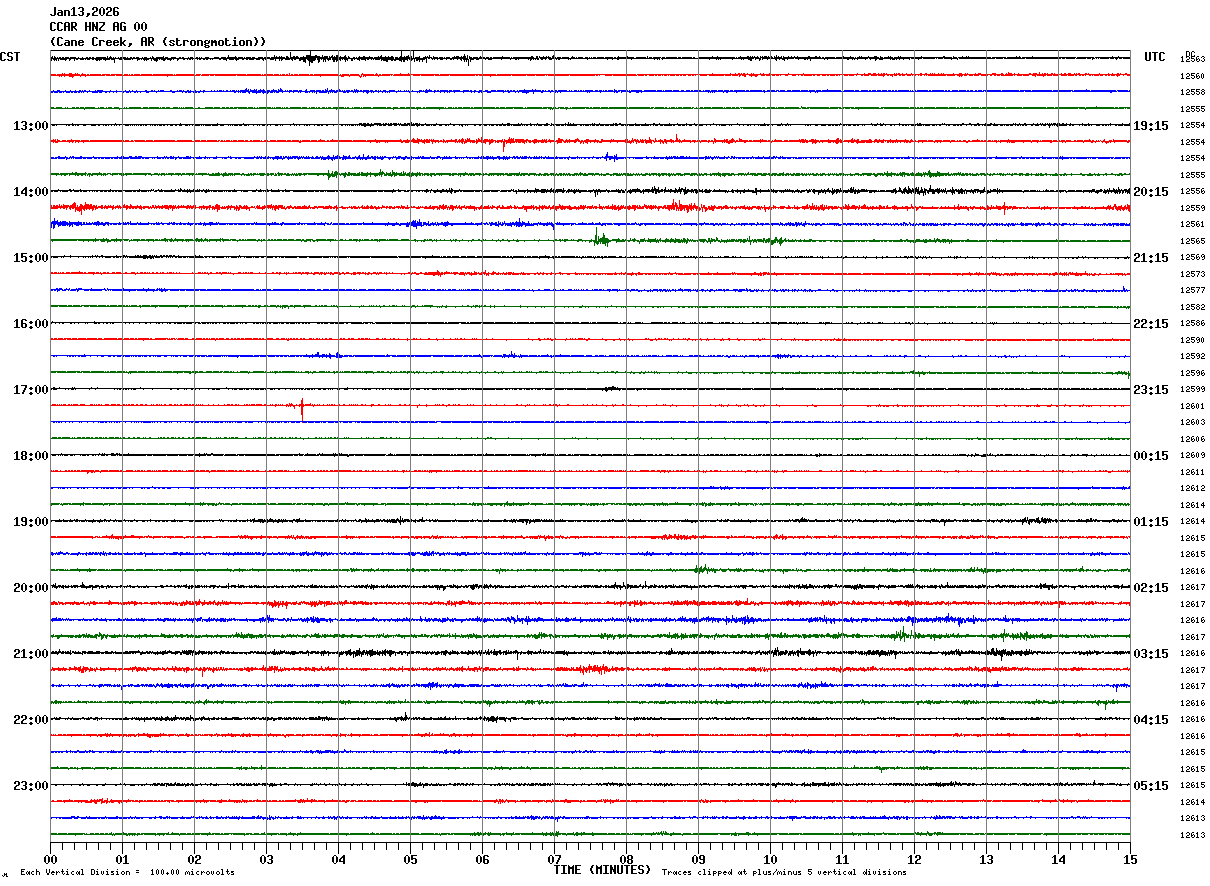Click minute 10 on the time axis
Image resolution: width=1210 pixels, height=886 pixels.
point(770,859)
